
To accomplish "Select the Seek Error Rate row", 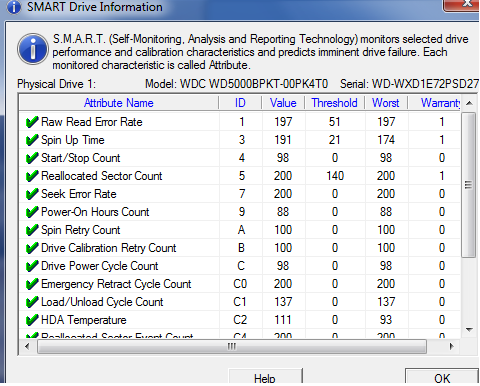I will [239, 194].
